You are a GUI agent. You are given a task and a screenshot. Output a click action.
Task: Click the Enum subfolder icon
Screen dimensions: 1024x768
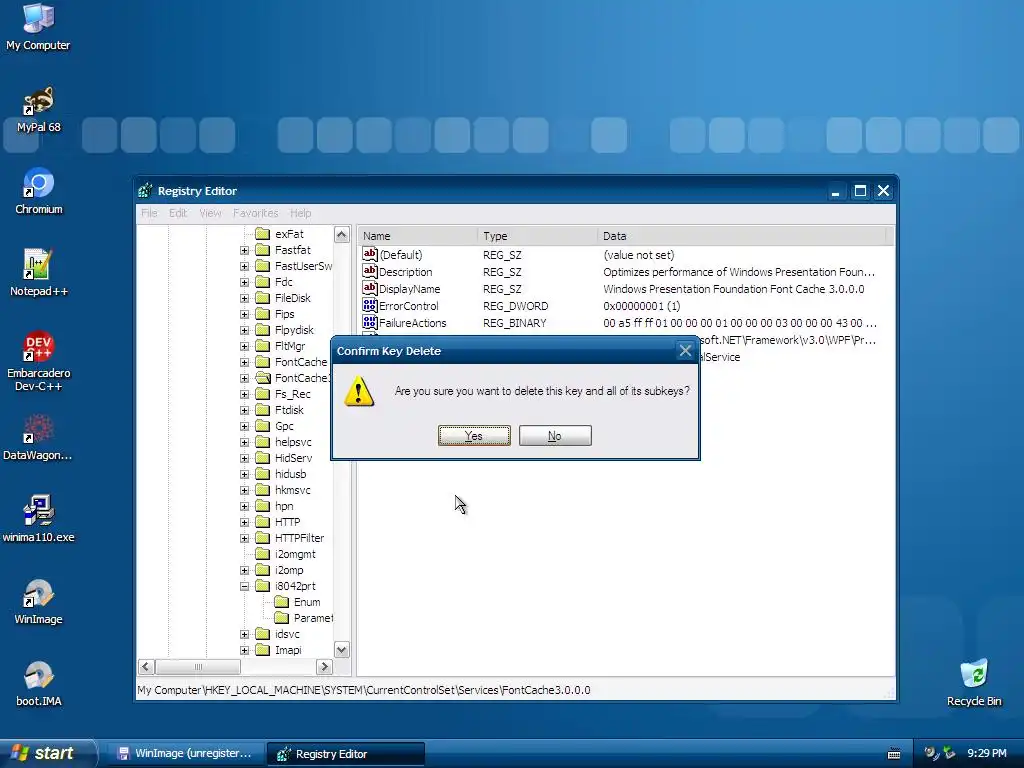pyautogui.click(x=281, y=601)
